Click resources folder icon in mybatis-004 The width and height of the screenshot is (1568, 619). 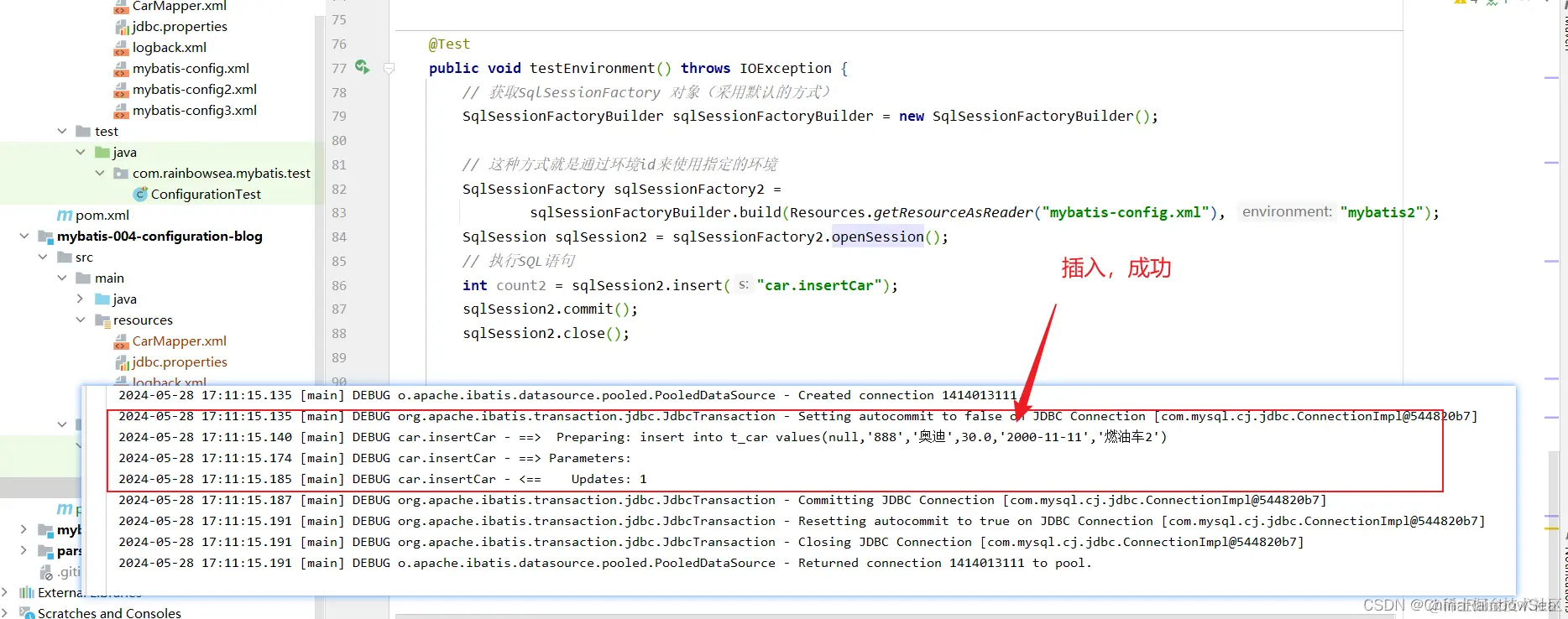pos(102,320)
